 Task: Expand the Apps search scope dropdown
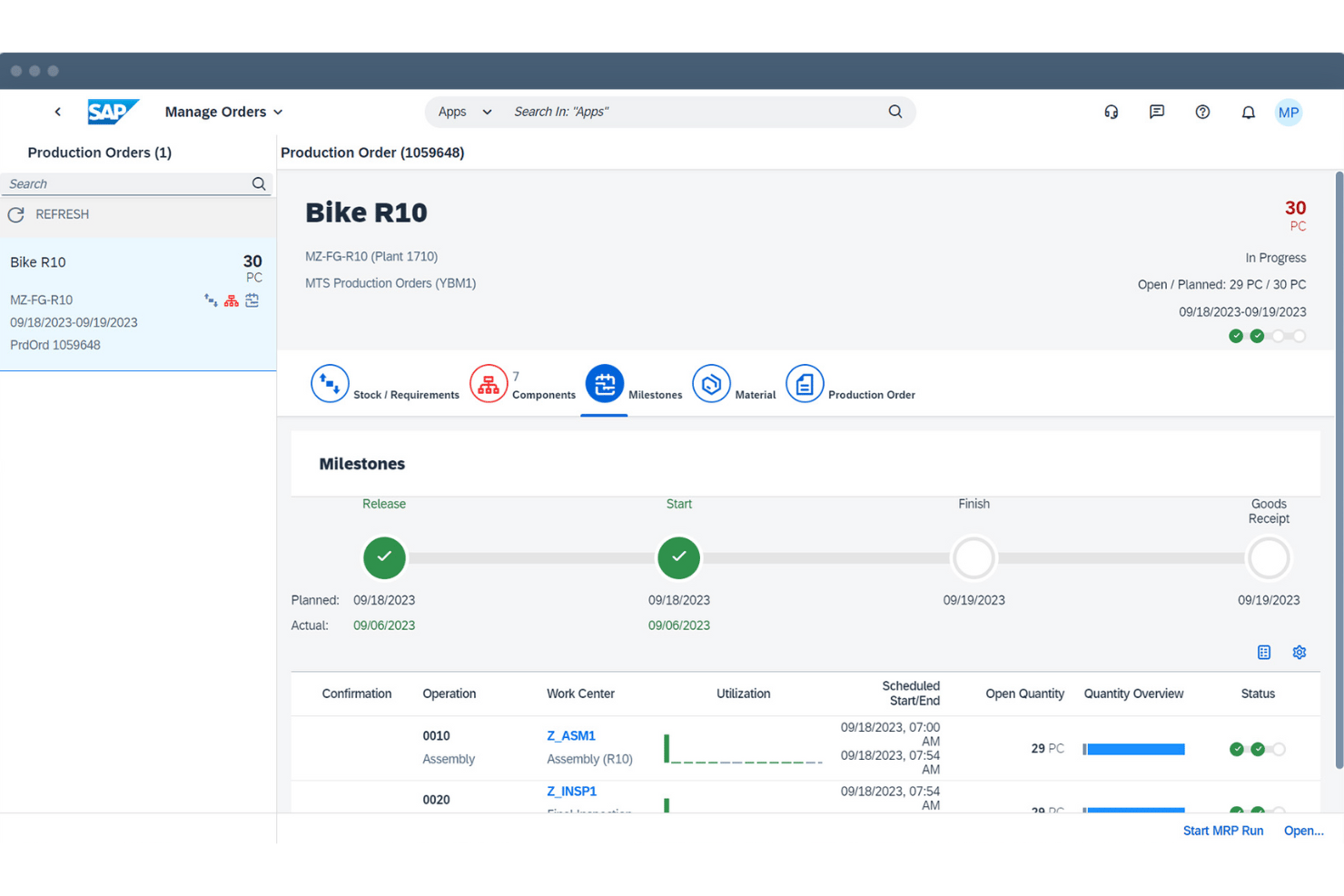click(465, 112)
